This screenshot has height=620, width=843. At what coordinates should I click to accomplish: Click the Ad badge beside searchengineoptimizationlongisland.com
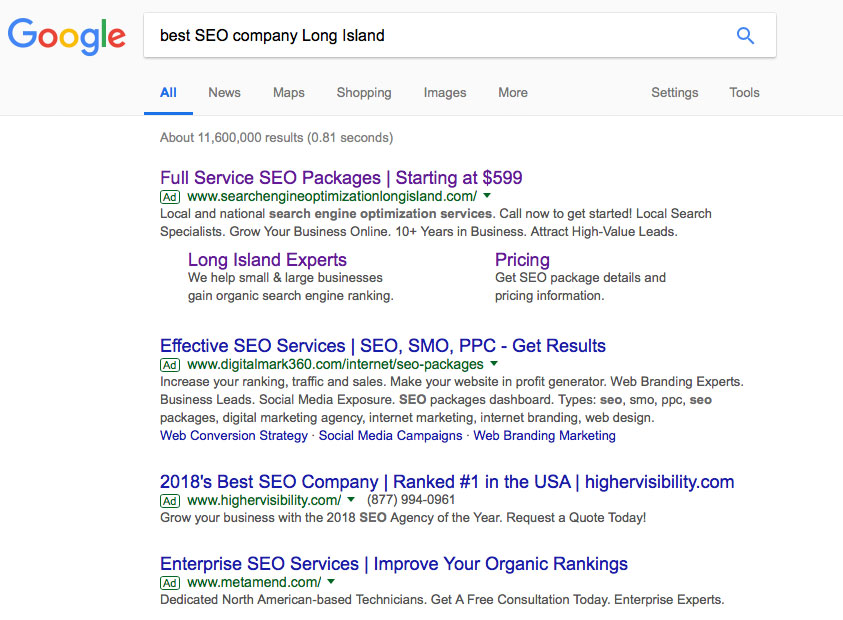pos(169,197)
